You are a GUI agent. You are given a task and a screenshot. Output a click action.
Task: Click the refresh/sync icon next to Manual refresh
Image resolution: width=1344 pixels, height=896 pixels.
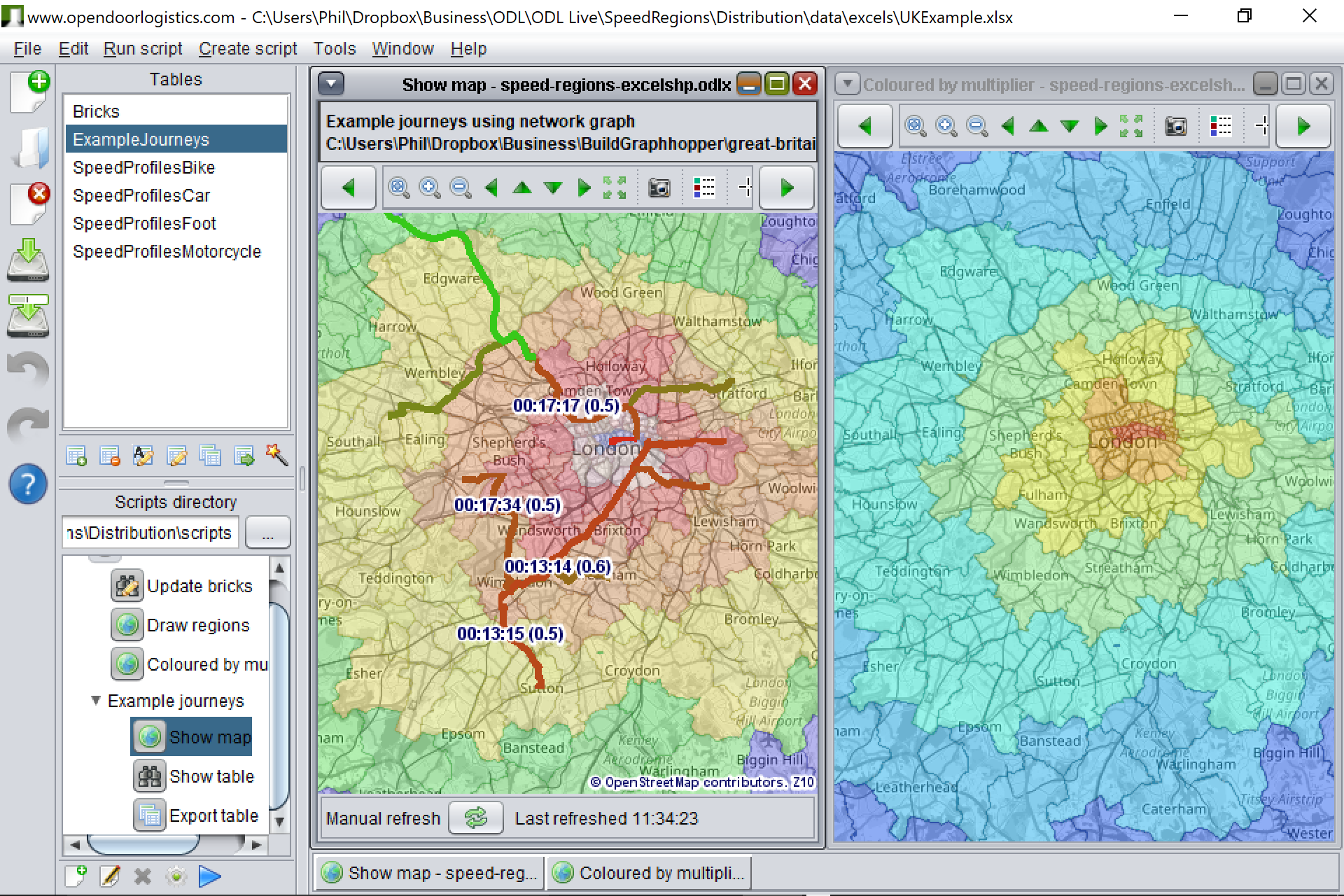[x=473, y=818]
